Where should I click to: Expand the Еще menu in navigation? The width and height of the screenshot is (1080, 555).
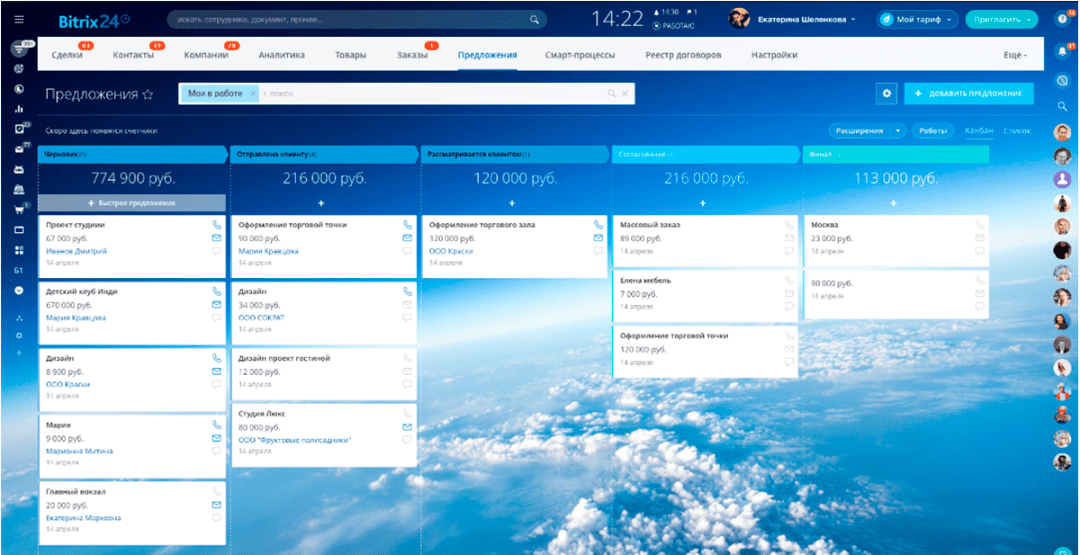[1014, 55]
